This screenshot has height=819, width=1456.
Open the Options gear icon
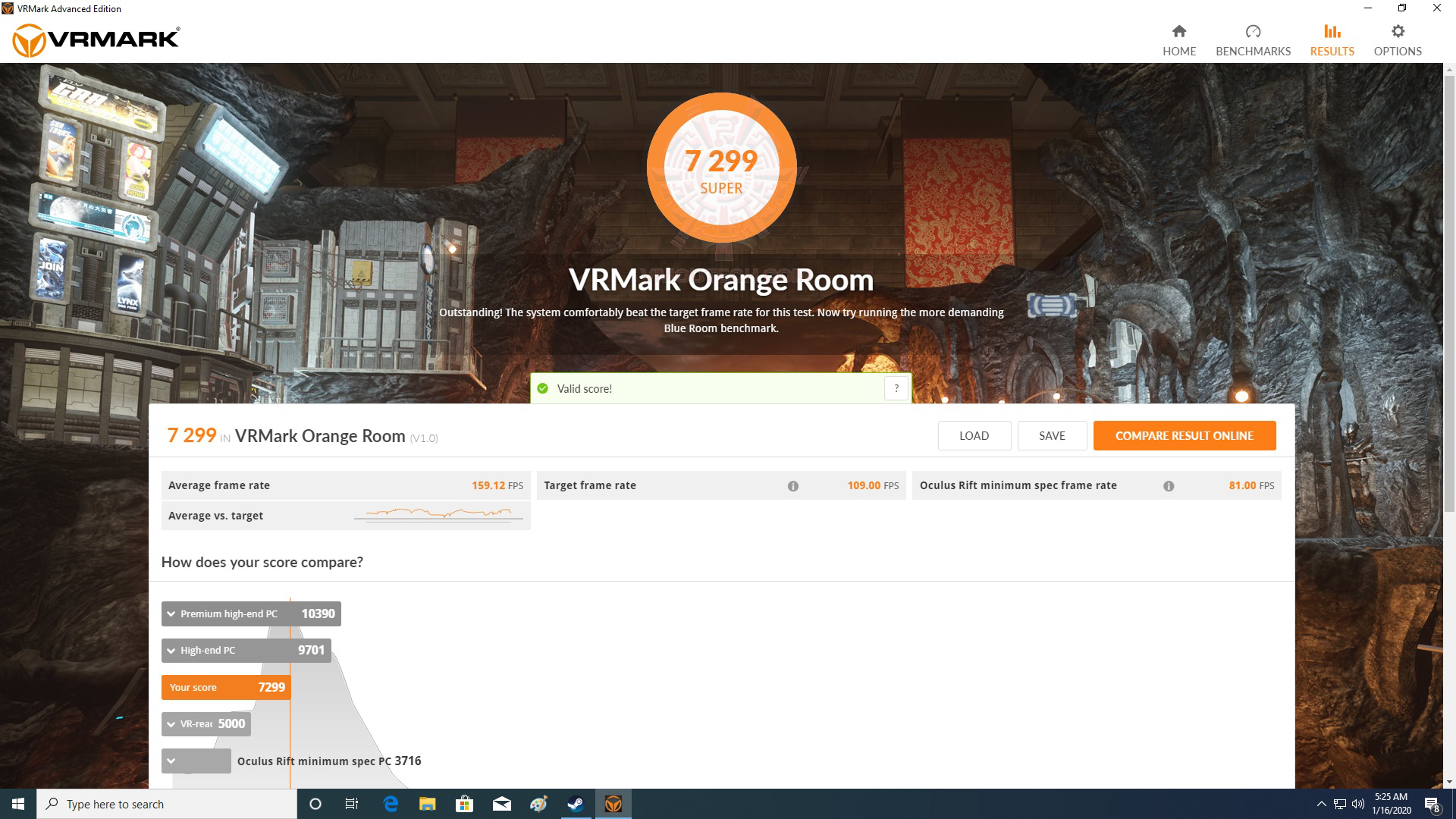pyautogui.click(x=1397, y=38)
